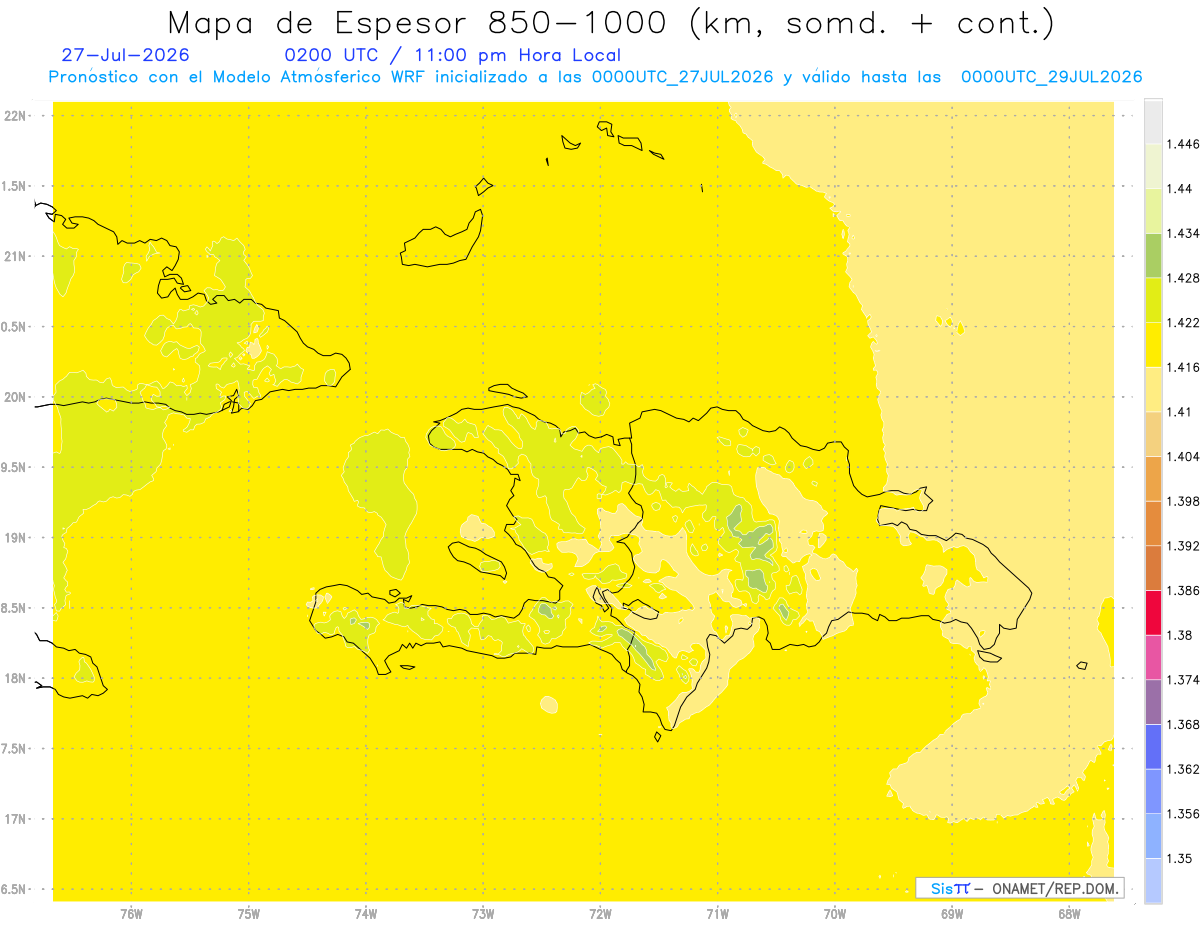Click the '1.404' colorbar value
The height and width of the screenshot is (927, 1200).
1183,456
